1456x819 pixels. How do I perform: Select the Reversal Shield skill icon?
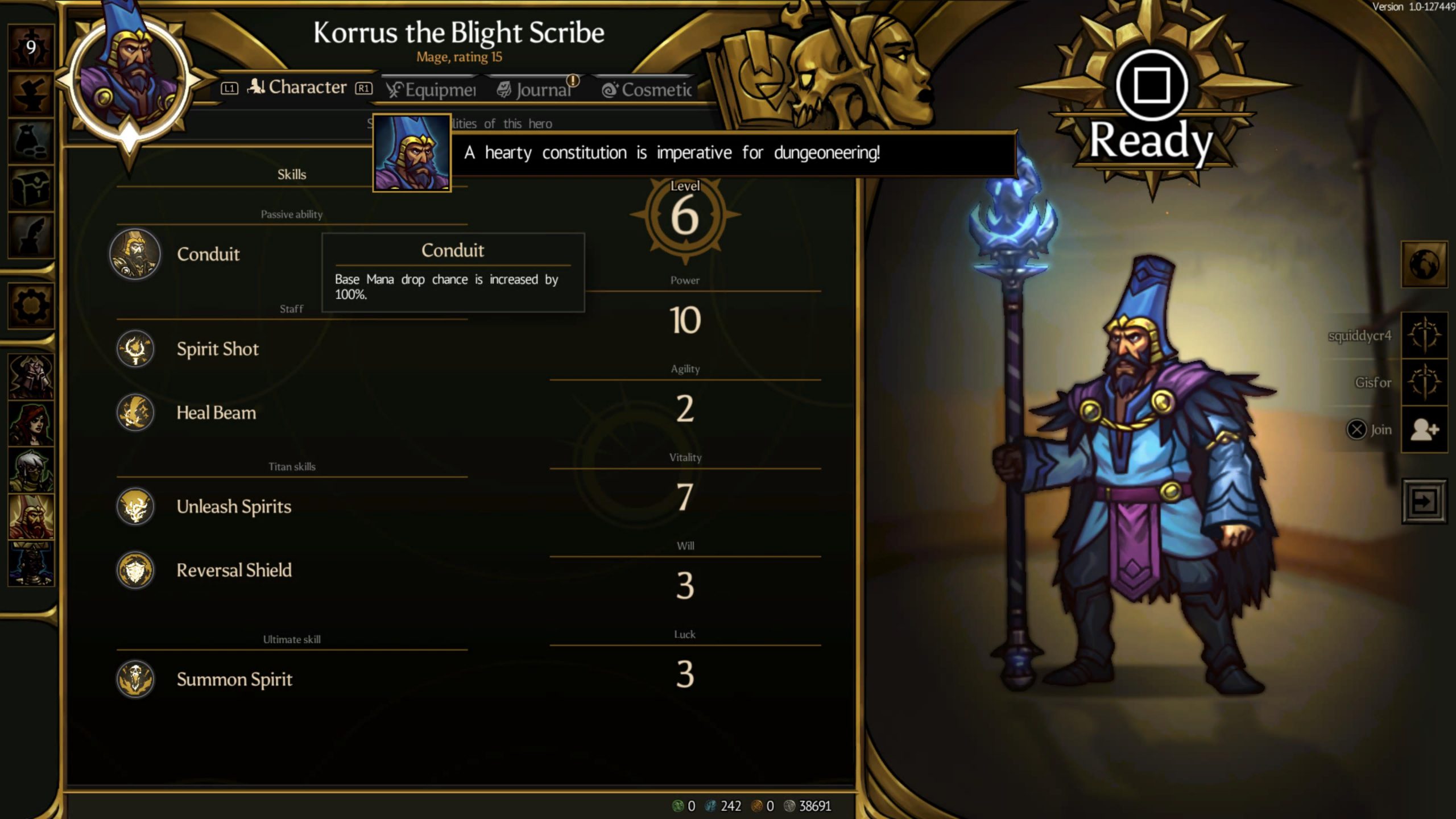tap(135, 570)
